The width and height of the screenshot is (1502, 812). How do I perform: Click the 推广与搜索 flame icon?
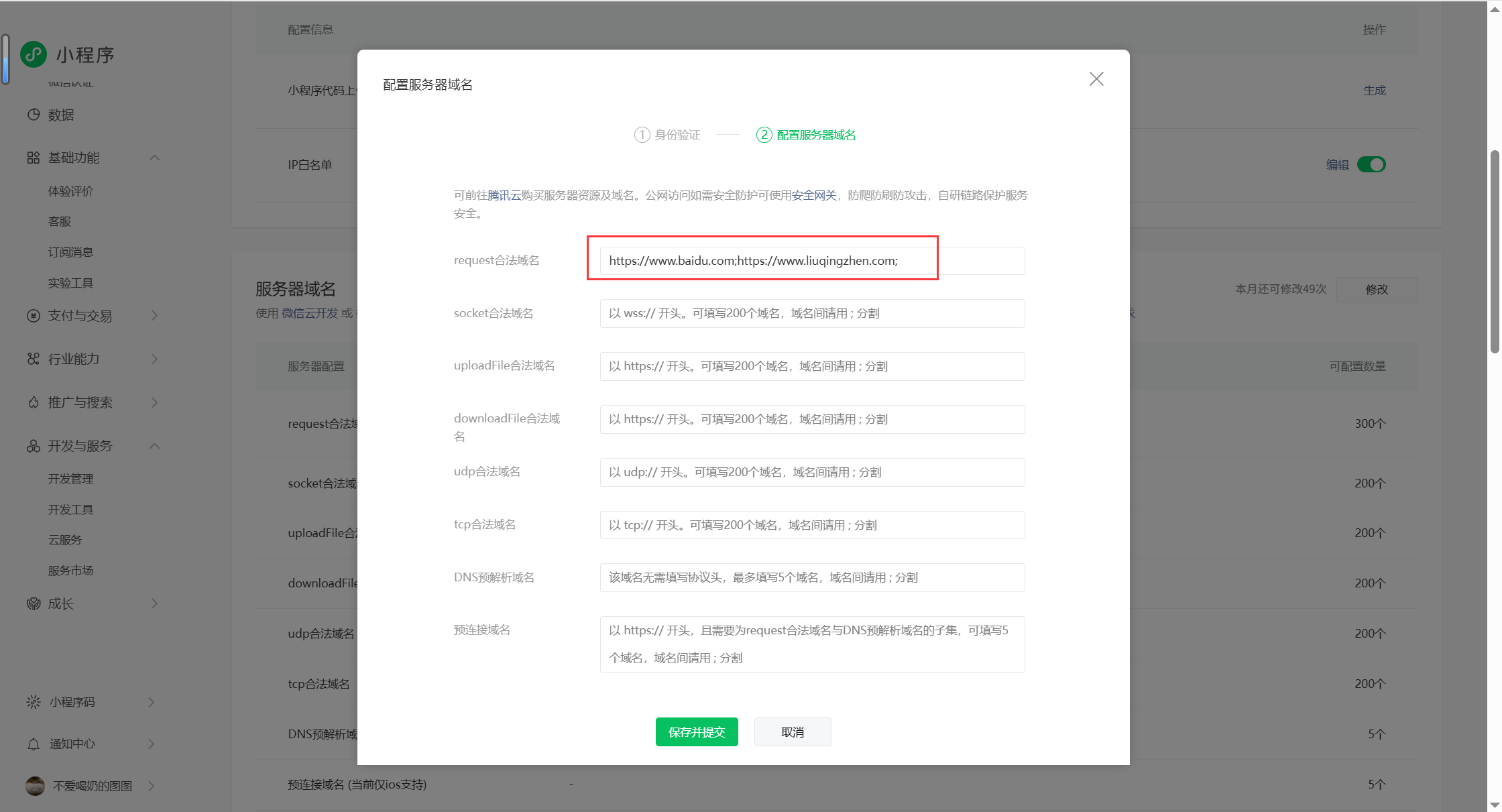coord(34,402)
